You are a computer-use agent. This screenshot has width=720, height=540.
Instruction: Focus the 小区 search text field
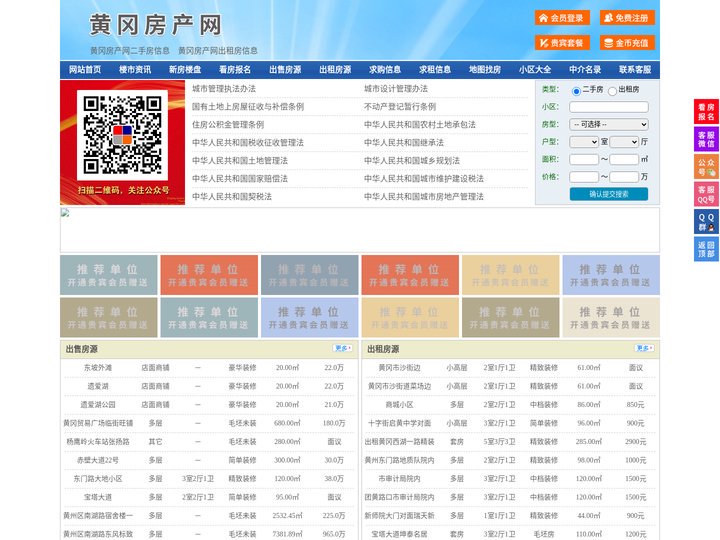click(609, 107)
